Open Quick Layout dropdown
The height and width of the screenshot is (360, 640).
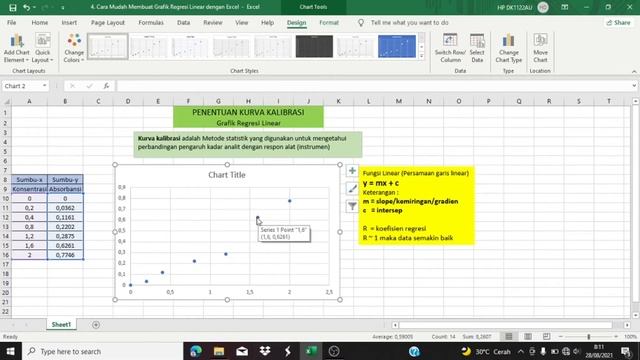[42, 49]
